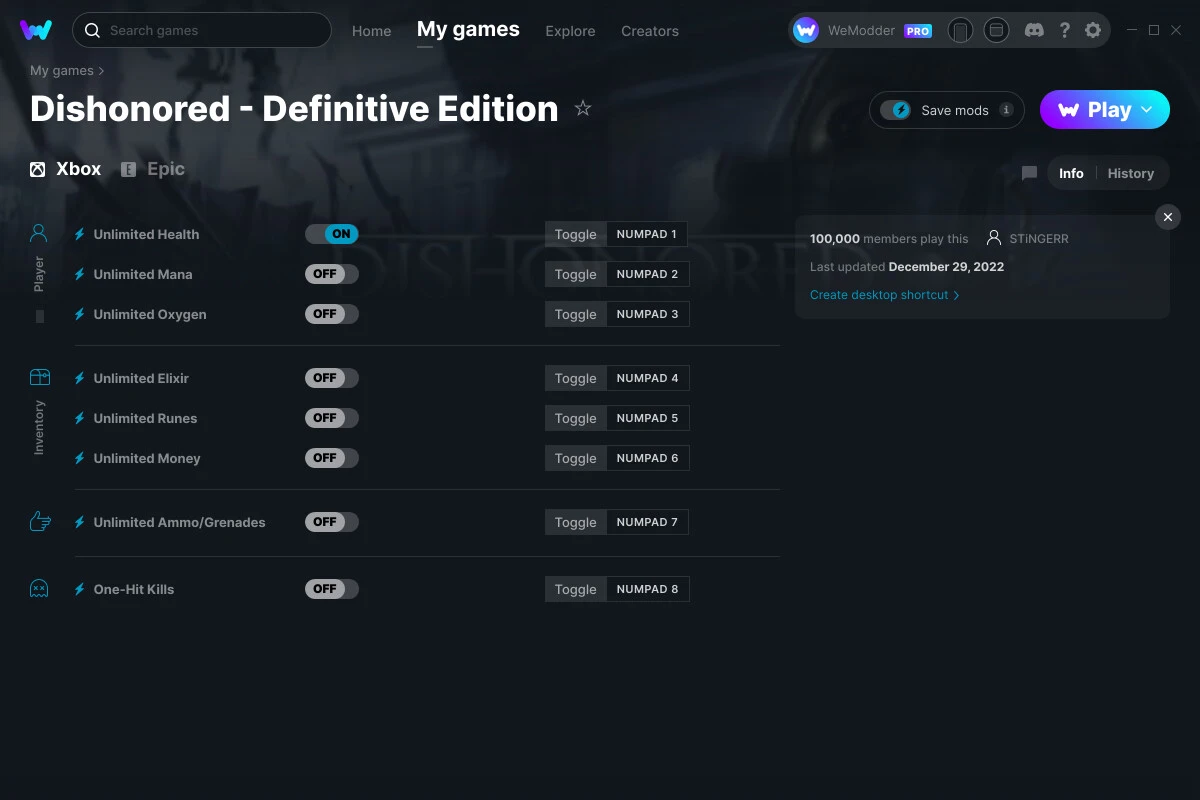Click the search games input field
1200x800 pixels.
pos(200,30)
